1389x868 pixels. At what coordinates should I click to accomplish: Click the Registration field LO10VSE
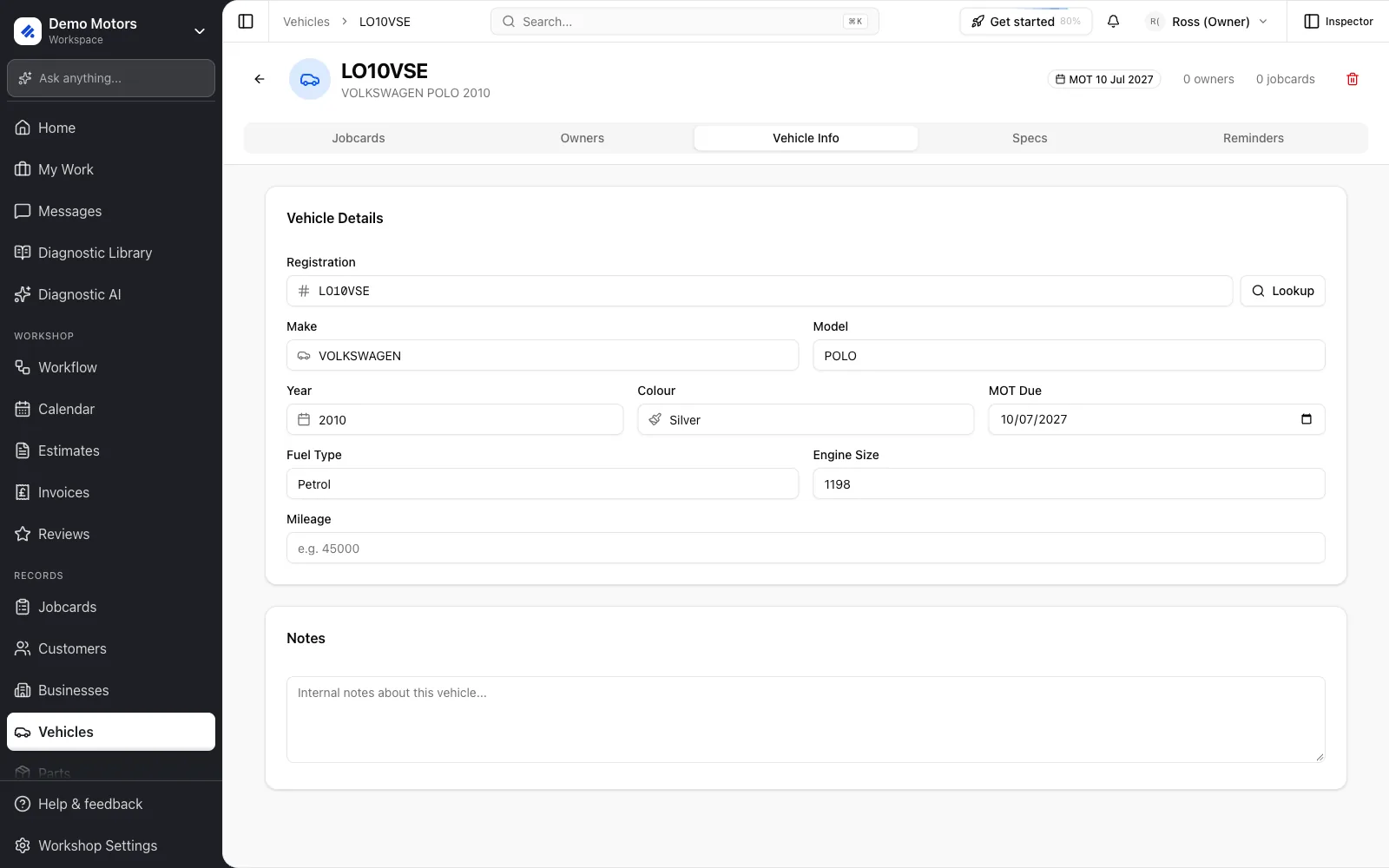click(760, 291)
